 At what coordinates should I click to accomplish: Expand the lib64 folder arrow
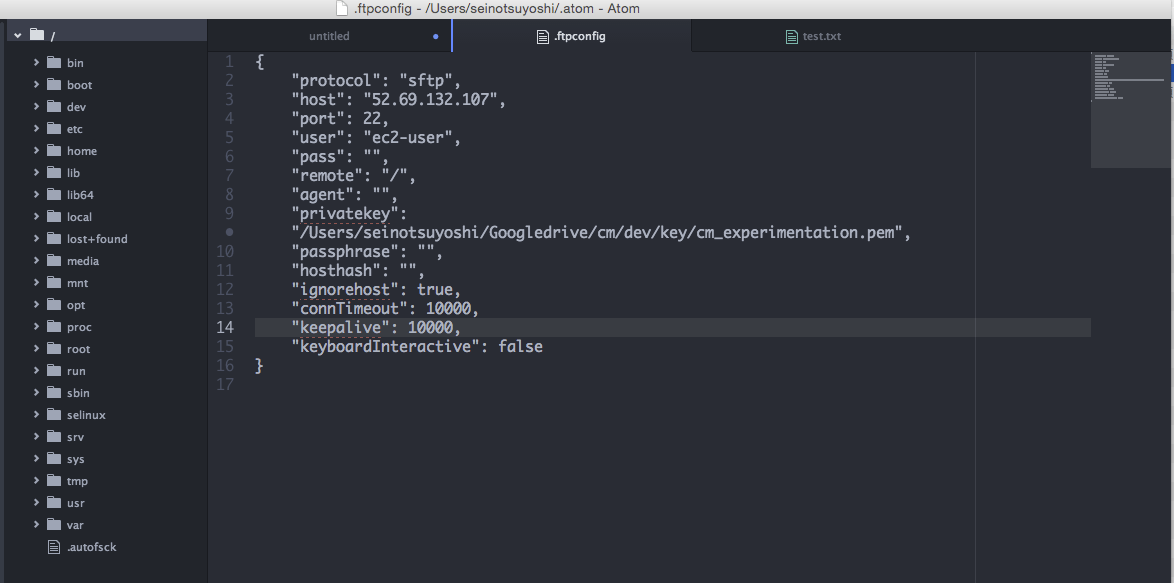(36, 195)
